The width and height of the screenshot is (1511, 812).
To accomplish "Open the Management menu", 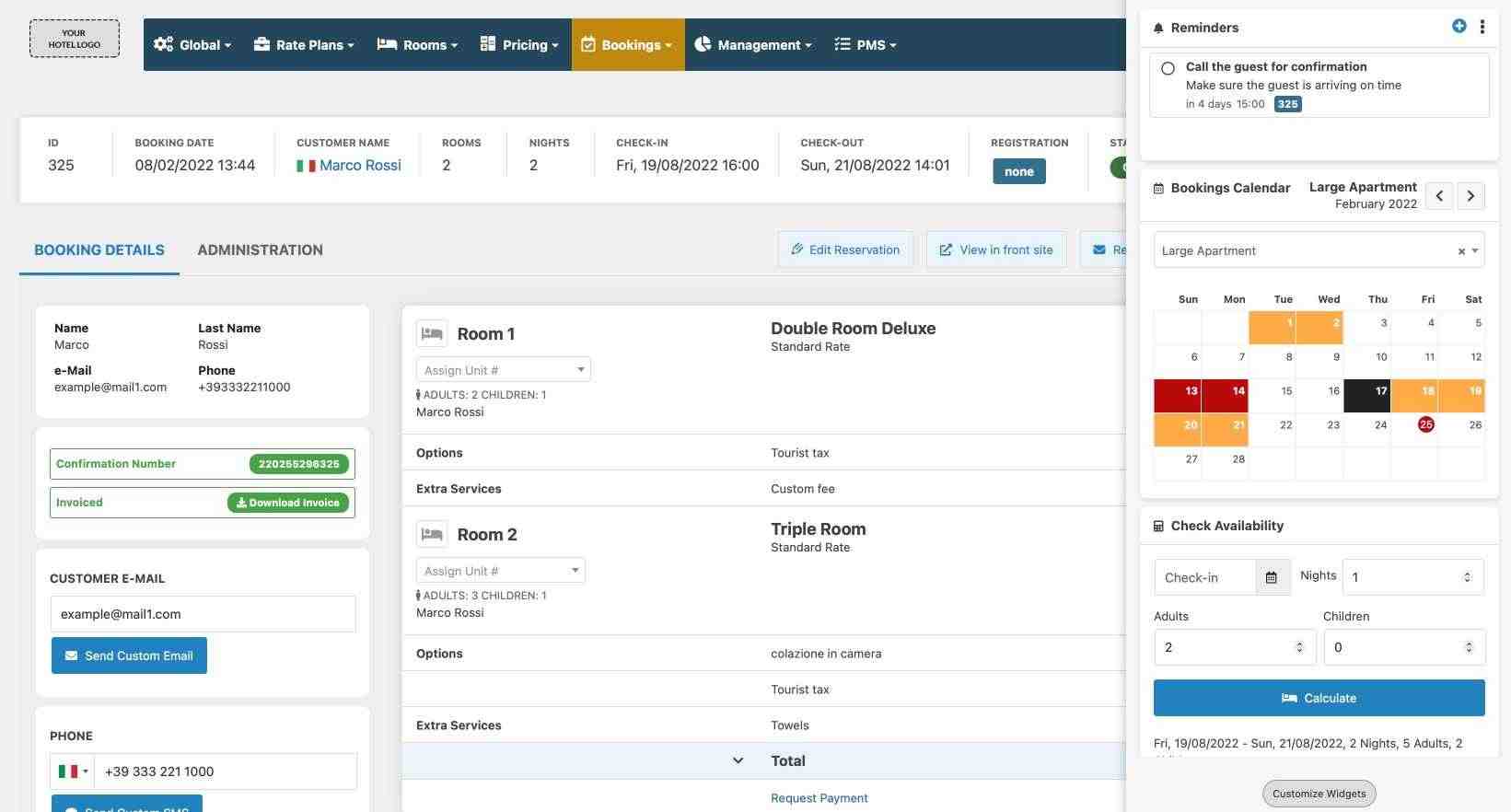I will (753, 44).
